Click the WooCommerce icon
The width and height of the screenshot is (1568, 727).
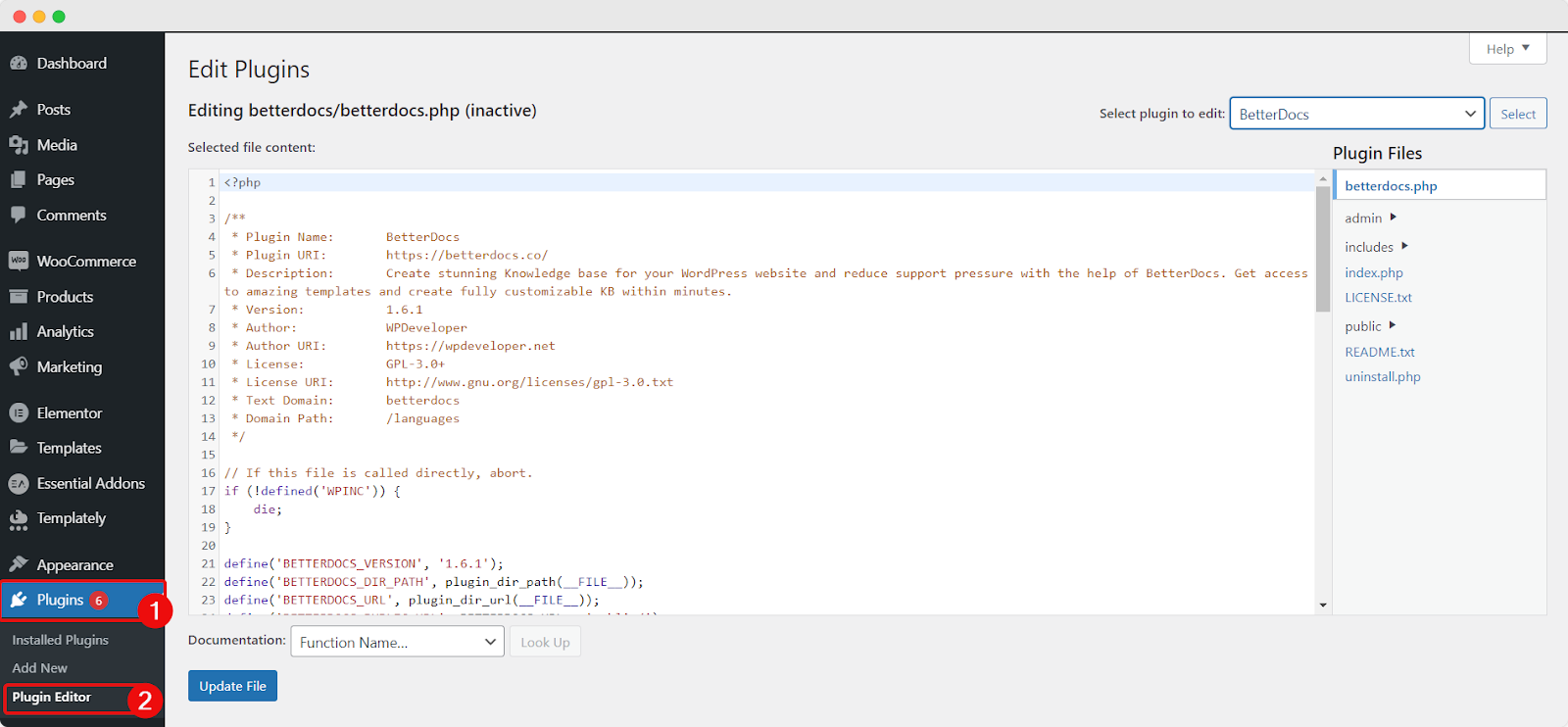19,262
